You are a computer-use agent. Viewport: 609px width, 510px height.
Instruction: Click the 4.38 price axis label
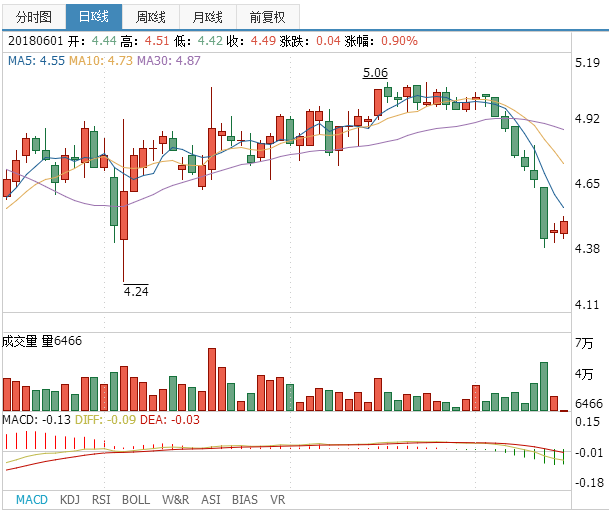[x=587, y=248]
